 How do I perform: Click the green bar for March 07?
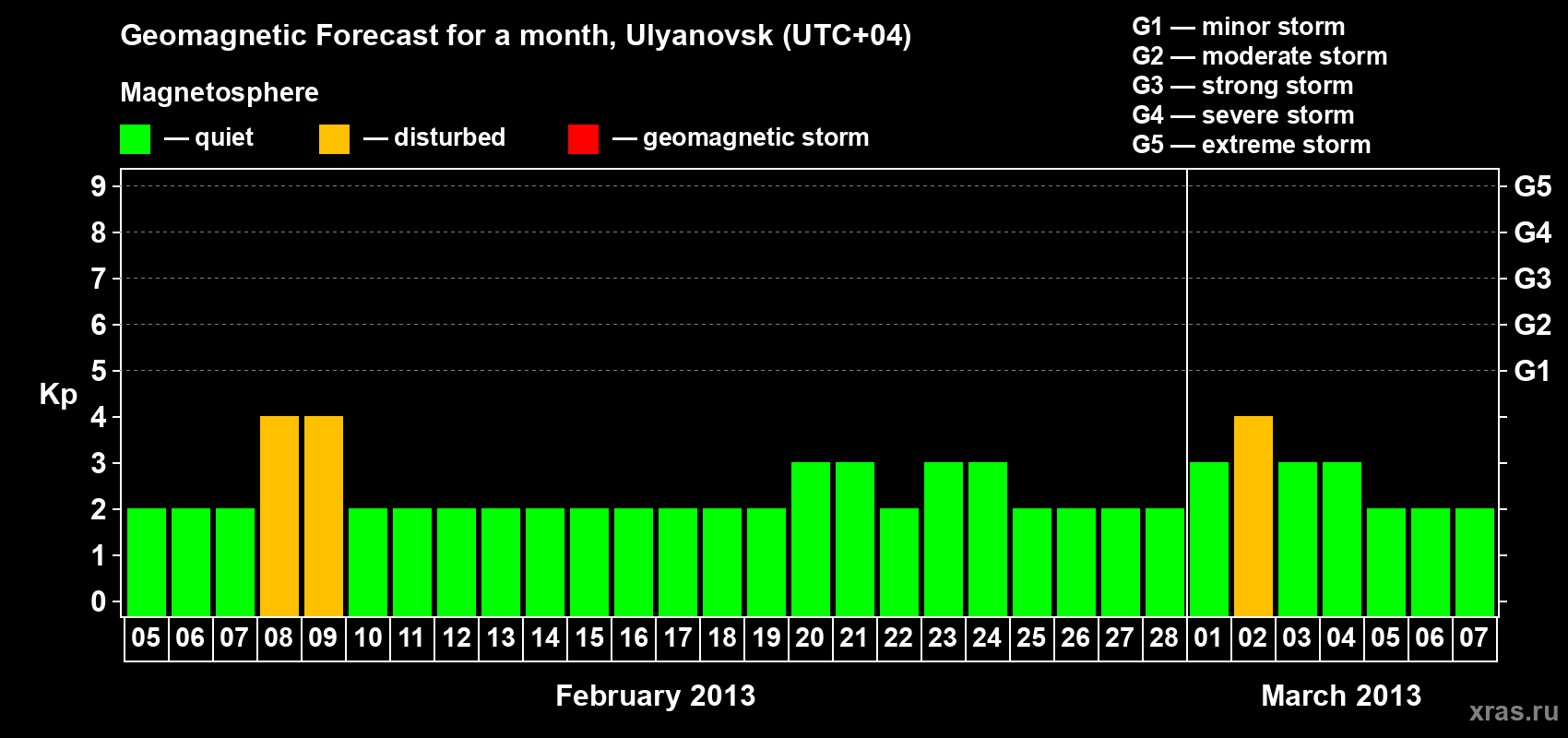(x=1475, y=562)
